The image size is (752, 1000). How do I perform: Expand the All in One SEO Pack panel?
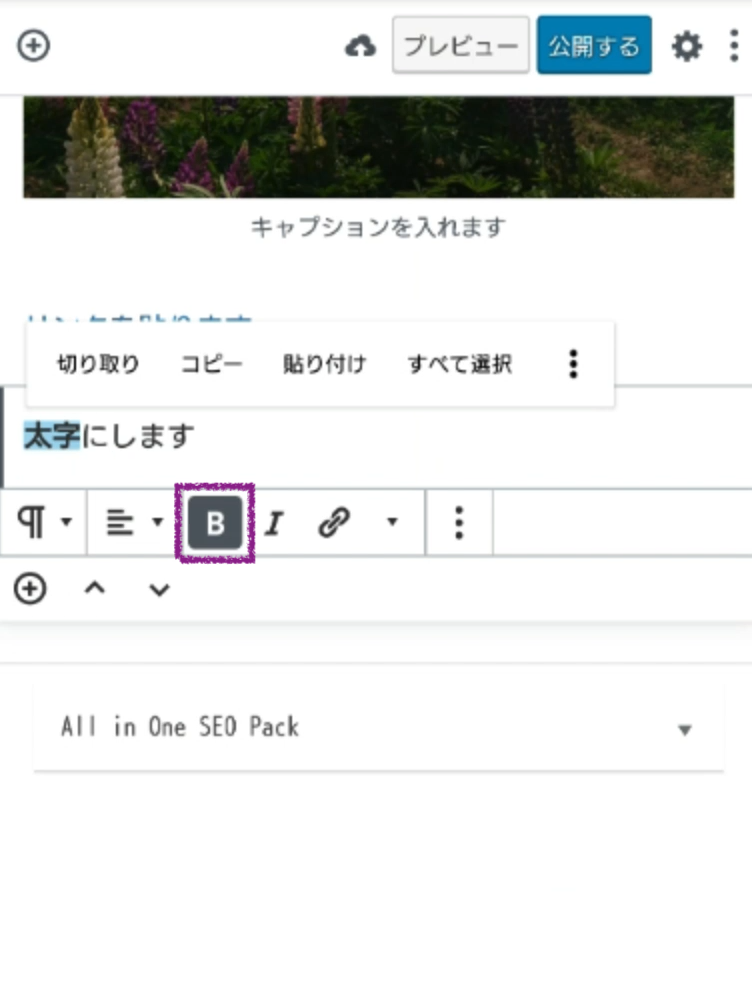pyautogui.click(x=684, y=729)
